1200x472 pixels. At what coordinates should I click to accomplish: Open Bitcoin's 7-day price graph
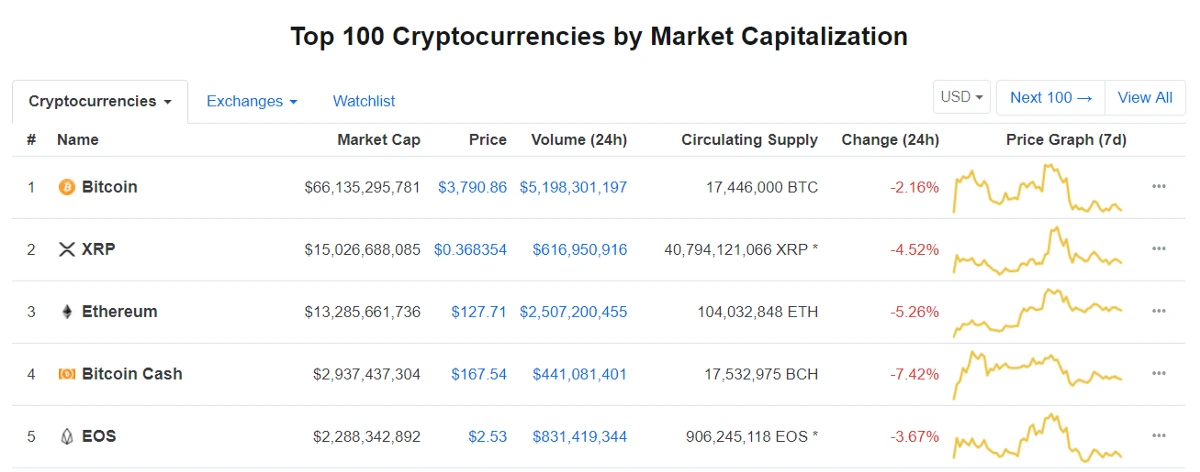point(1037,189)
